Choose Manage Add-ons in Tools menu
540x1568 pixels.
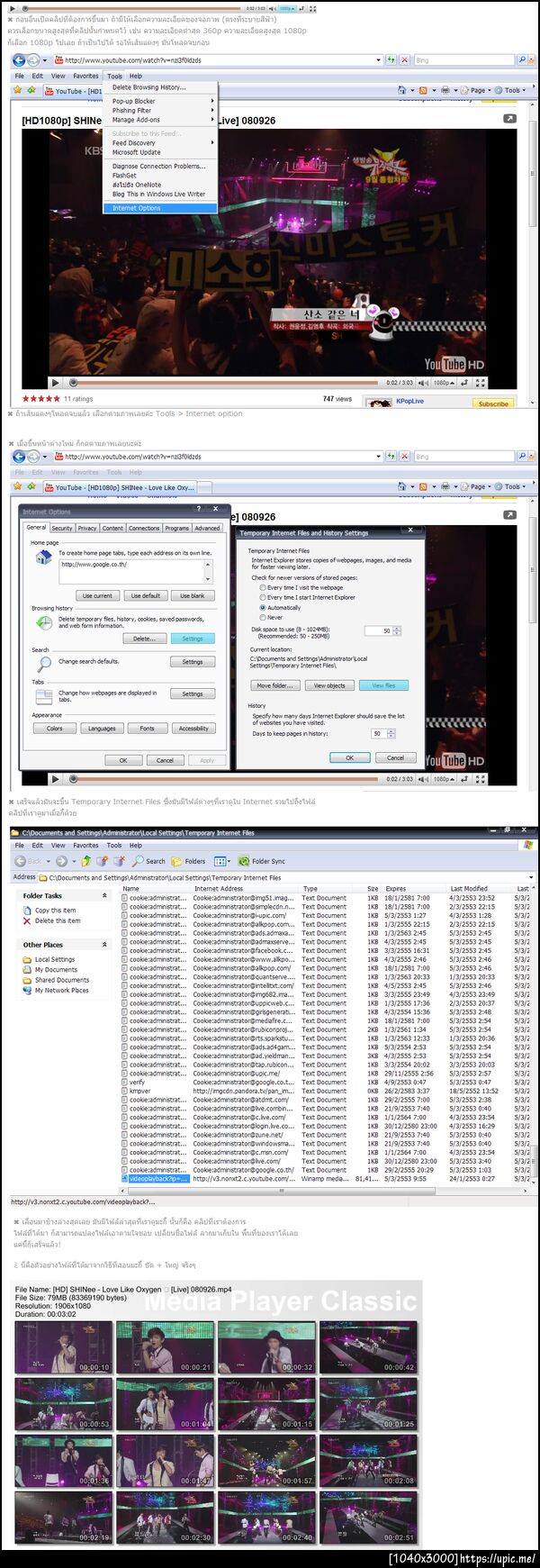click(162, 120)
